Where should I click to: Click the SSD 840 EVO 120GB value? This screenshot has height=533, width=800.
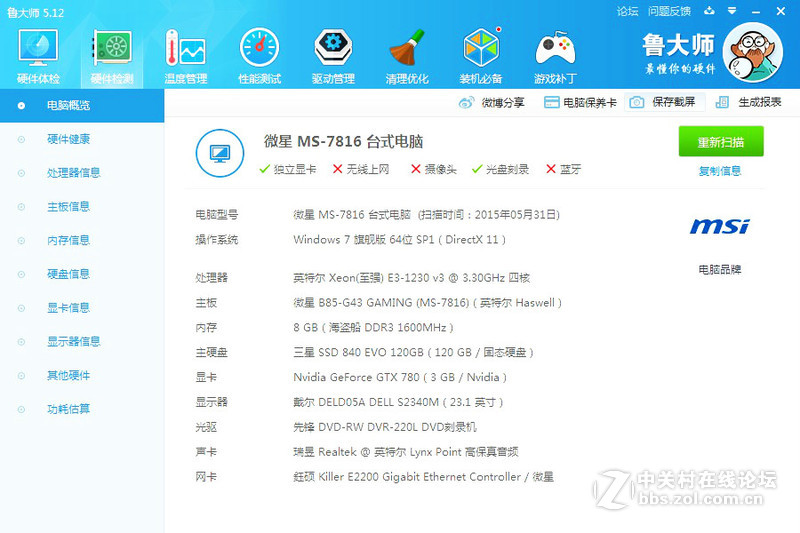click(x=413, y=352)
